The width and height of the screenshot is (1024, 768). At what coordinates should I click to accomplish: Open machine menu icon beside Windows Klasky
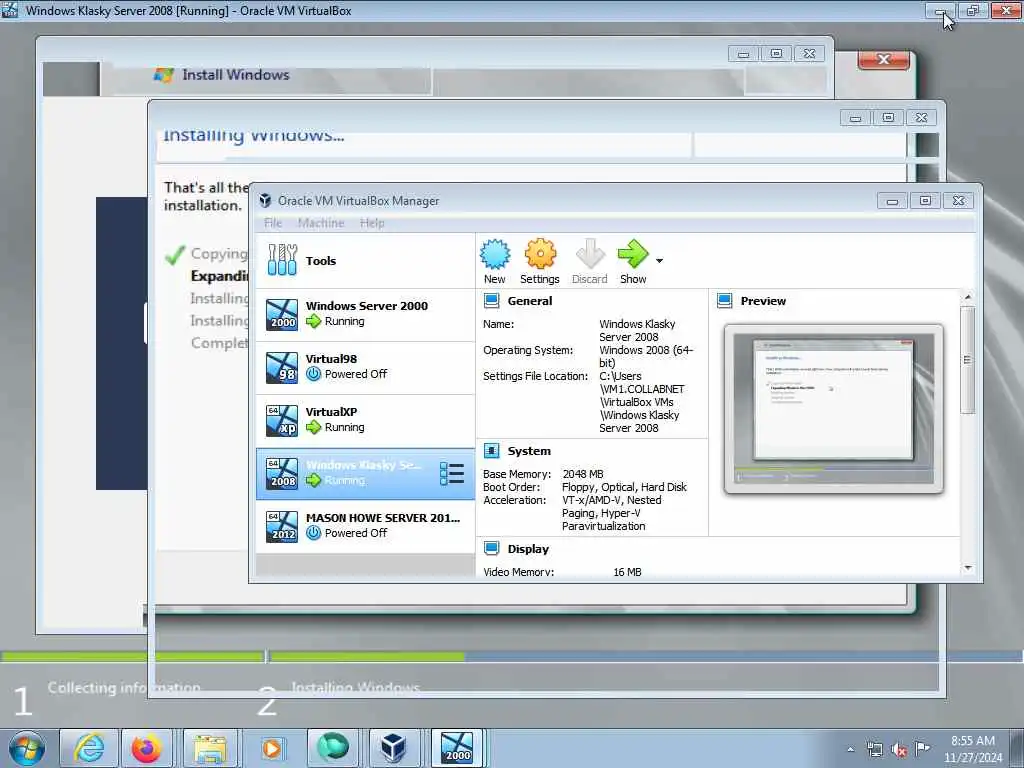click(x=452, y=474)
